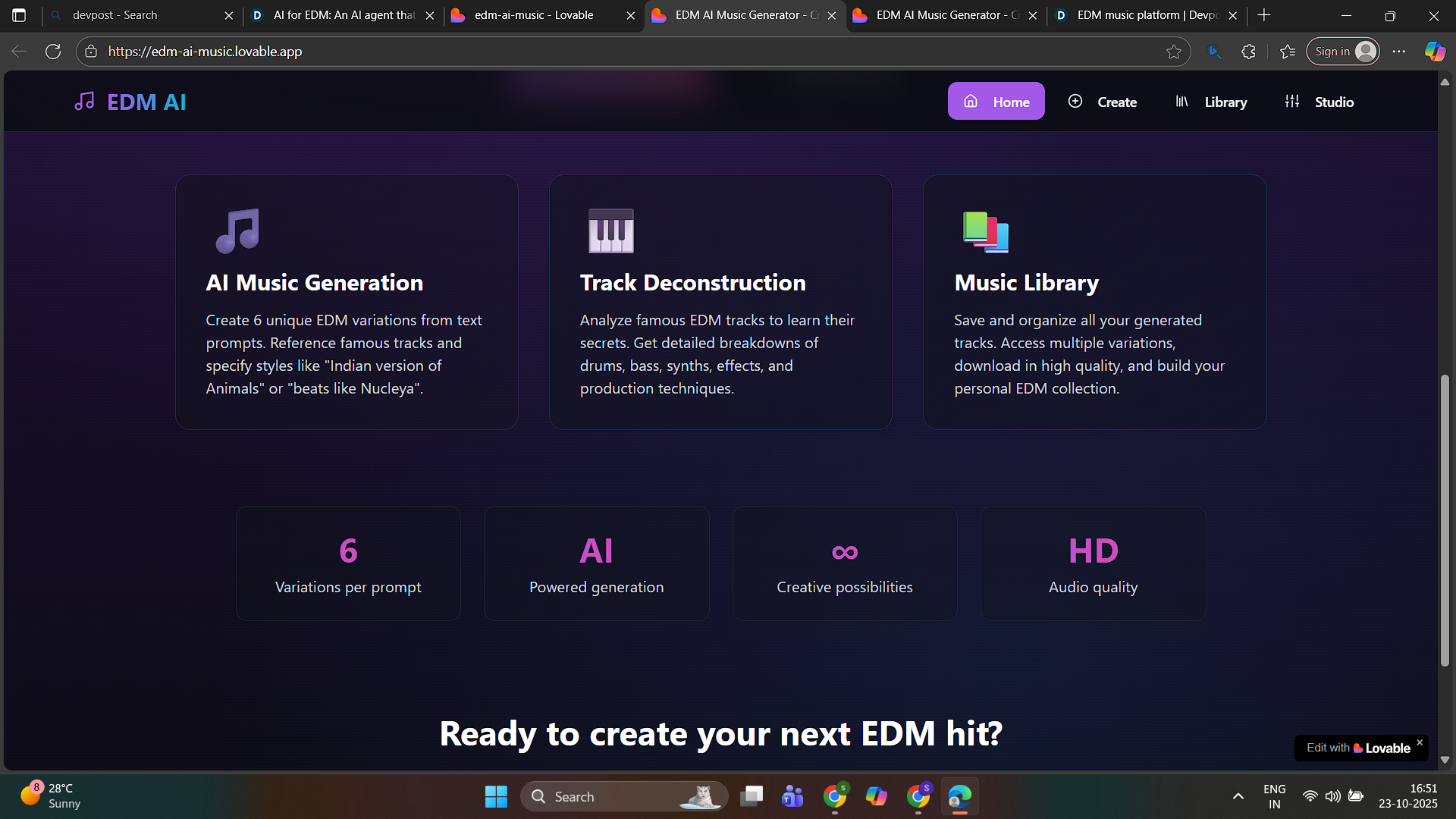1456x819 pixels.
Task: Refresh the page using reload icon
Action: 53,52
